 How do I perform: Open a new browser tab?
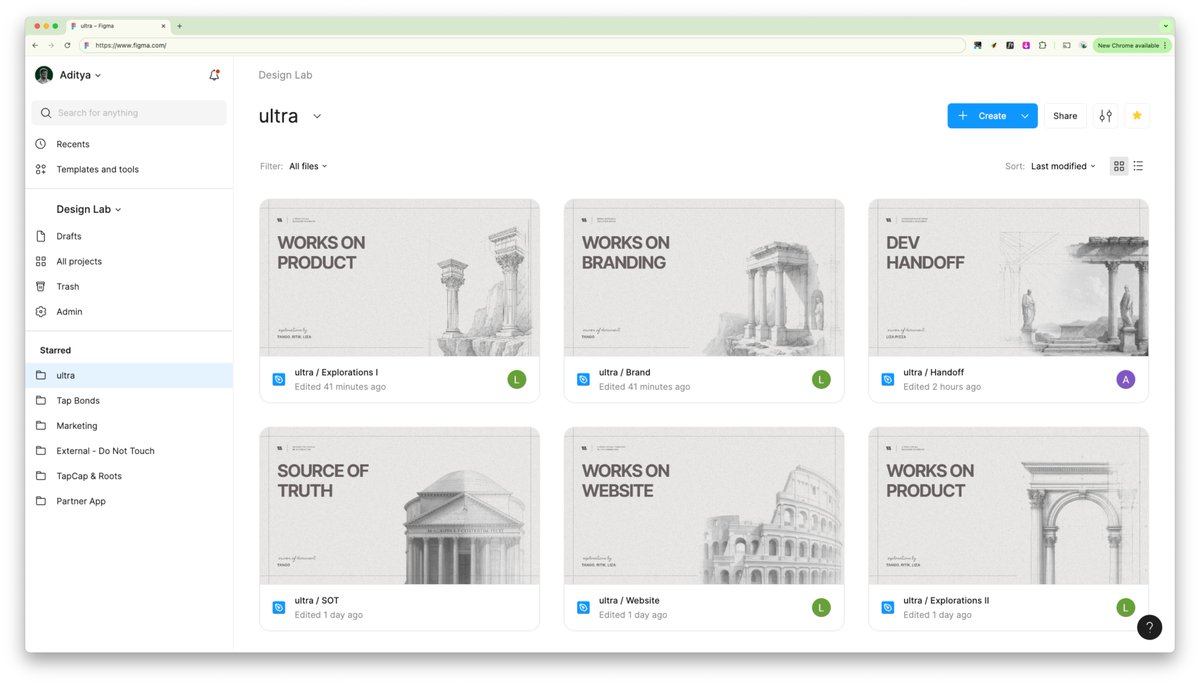click(180, 26)
